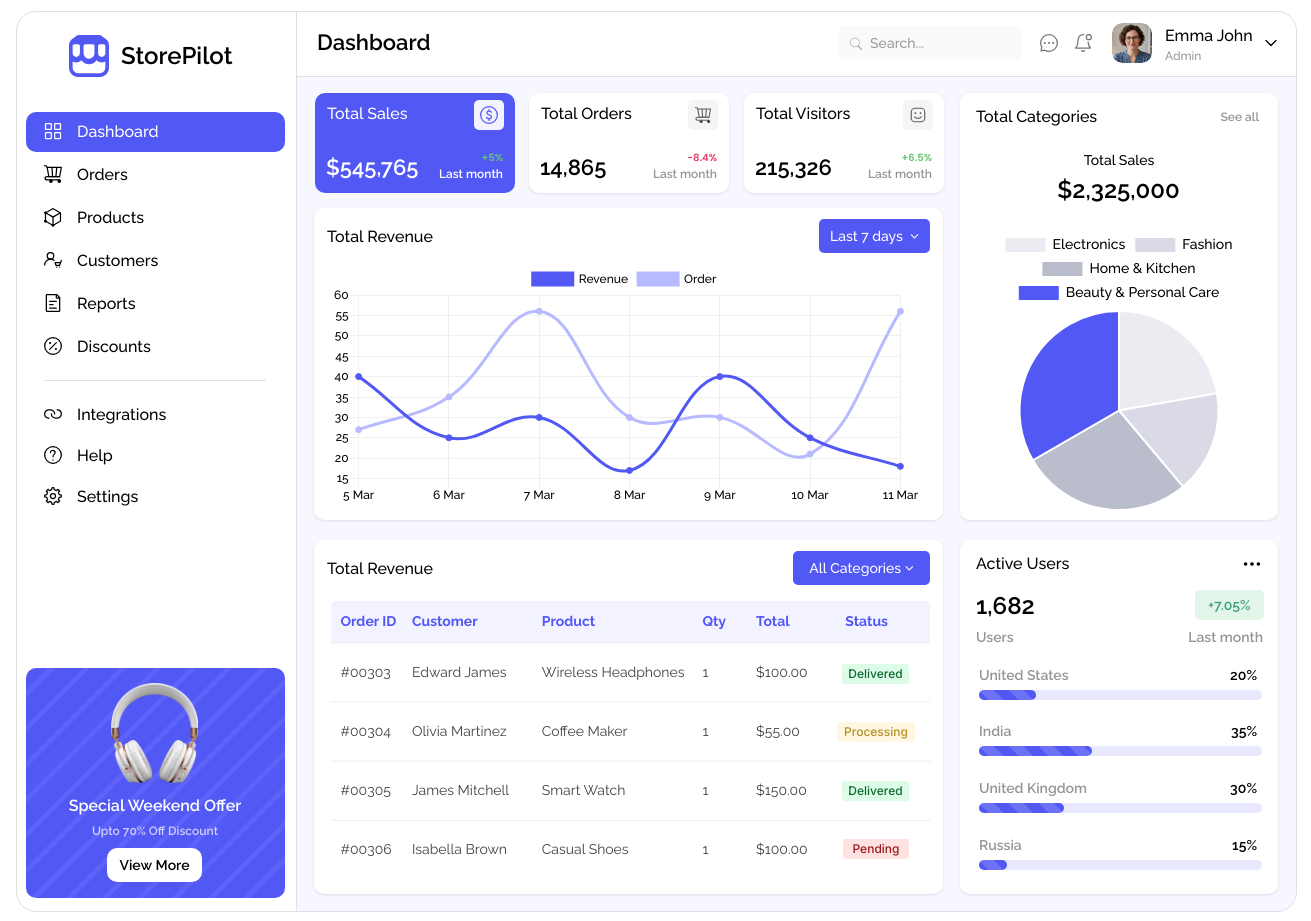The width and height of the screenshot is (1311, 921).
Task: Toggle the Revenue legend in the chart
Action: [579, 279]
